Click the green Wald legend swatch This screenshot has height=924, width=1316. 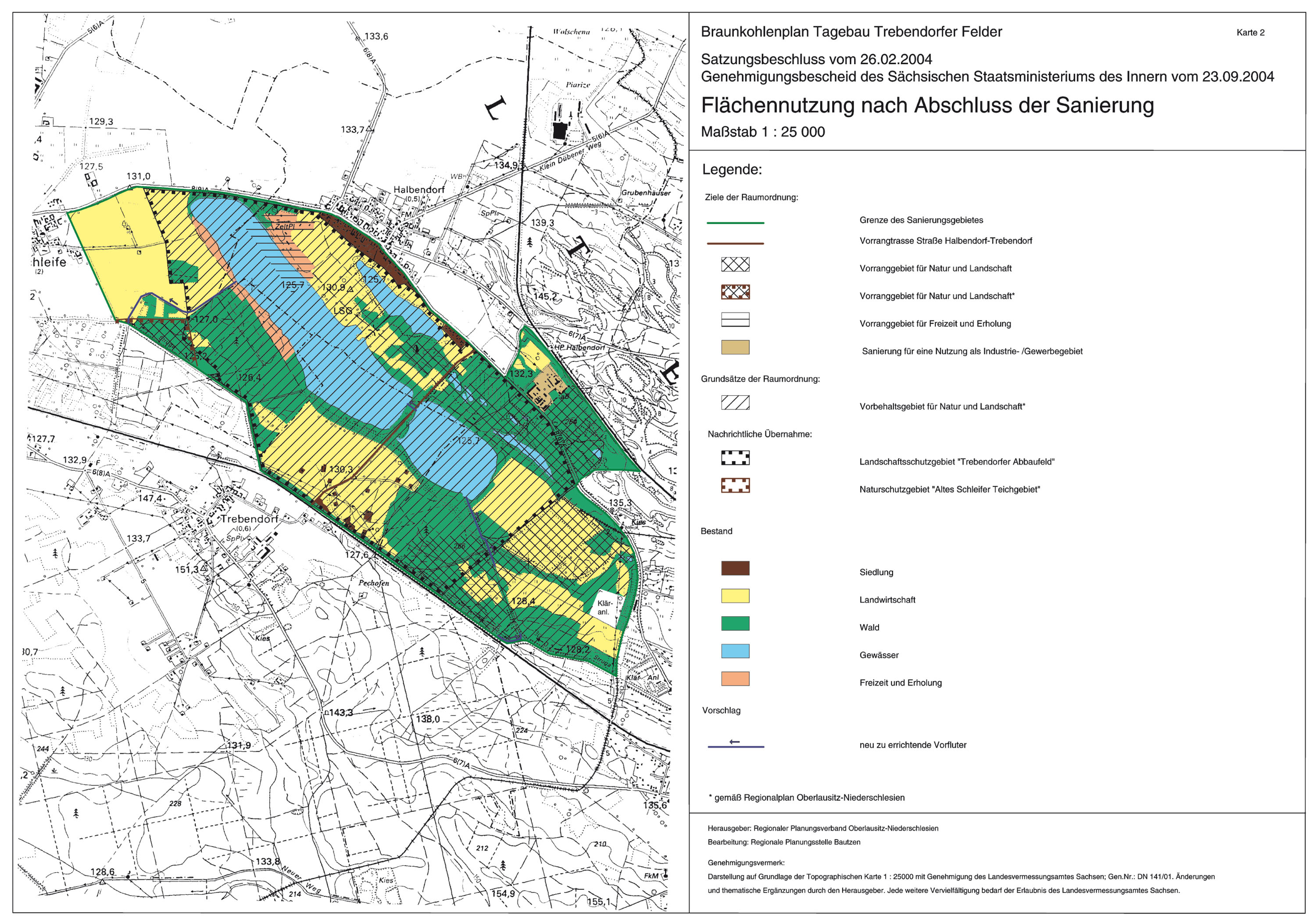click(x=735, y=623)
